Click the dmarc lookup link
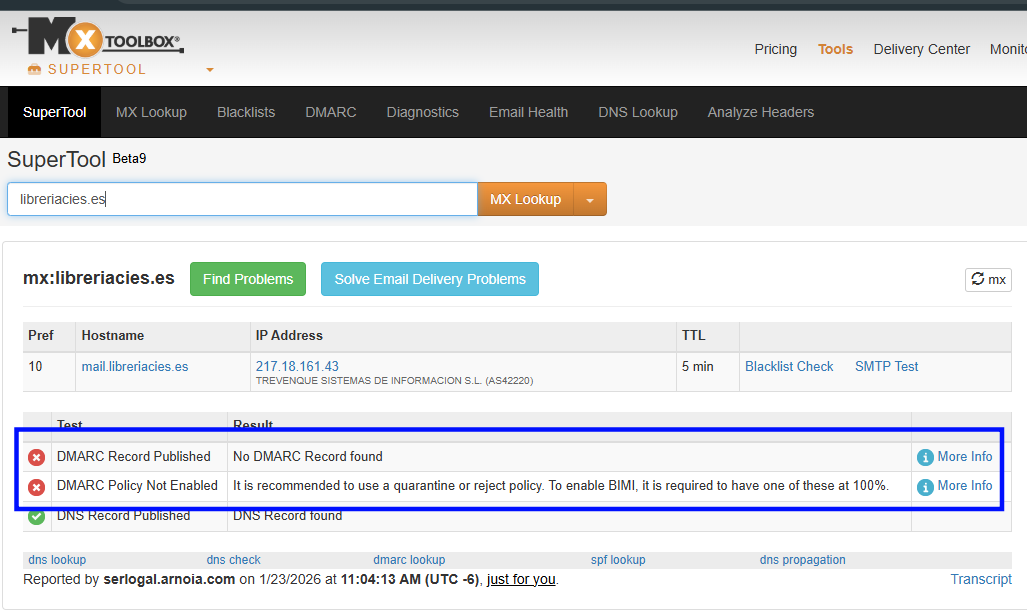The image size is (1027, 613). (x=409, y=560)
